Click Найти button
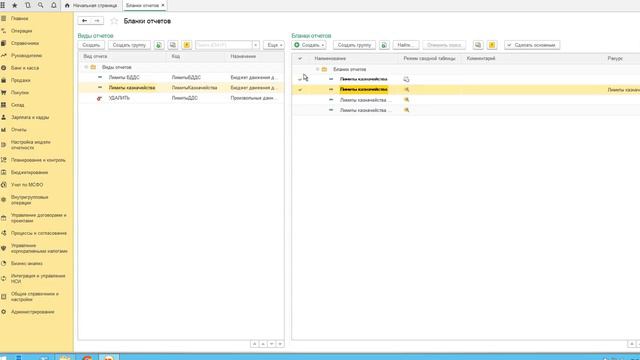Viewport: 640px width, 360px height. tap(406, 45)
